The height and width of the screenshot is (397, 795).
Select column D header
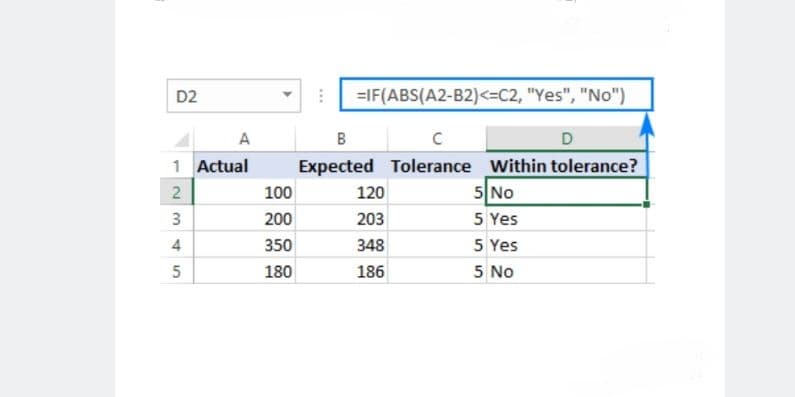click(566, 139)
